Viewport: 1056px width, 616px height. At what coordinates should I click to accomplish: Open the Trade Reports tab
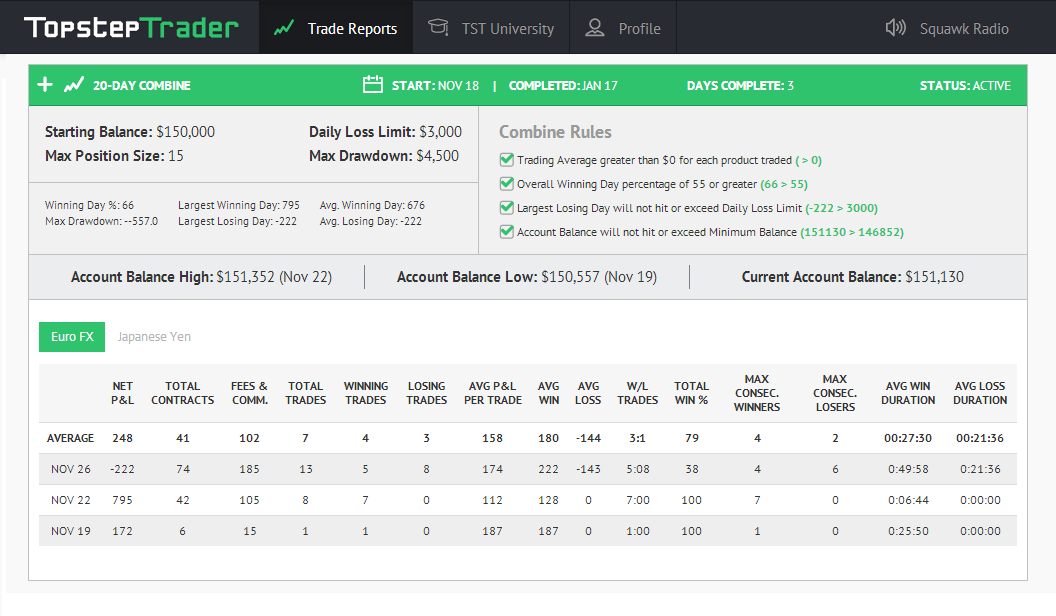point(335,28)
